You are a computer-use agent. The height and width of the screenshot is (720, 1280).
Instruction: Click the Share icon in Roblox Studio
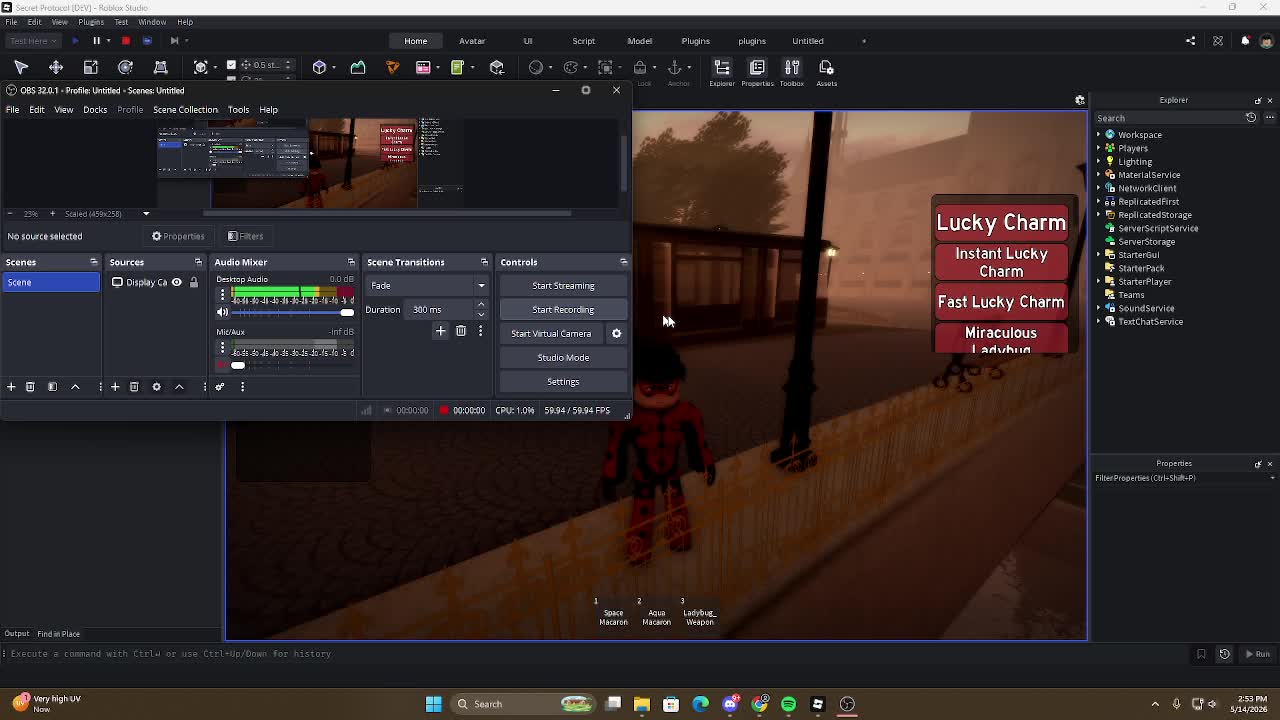[1190, 41]
